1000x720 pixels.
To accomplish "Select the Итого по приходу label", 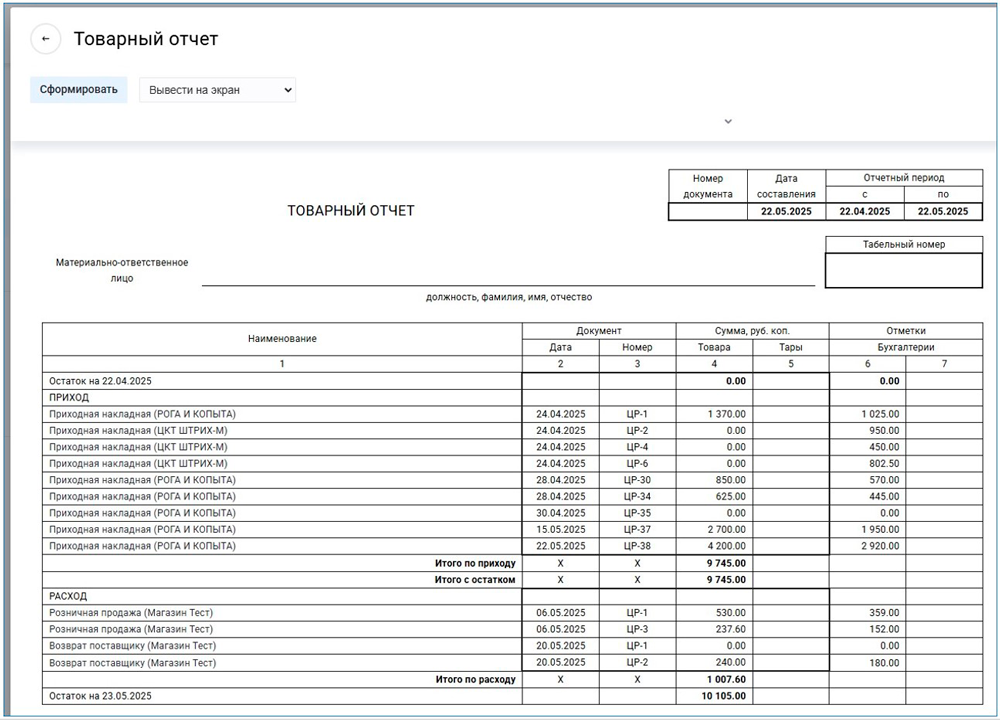I will click(475, 563).
